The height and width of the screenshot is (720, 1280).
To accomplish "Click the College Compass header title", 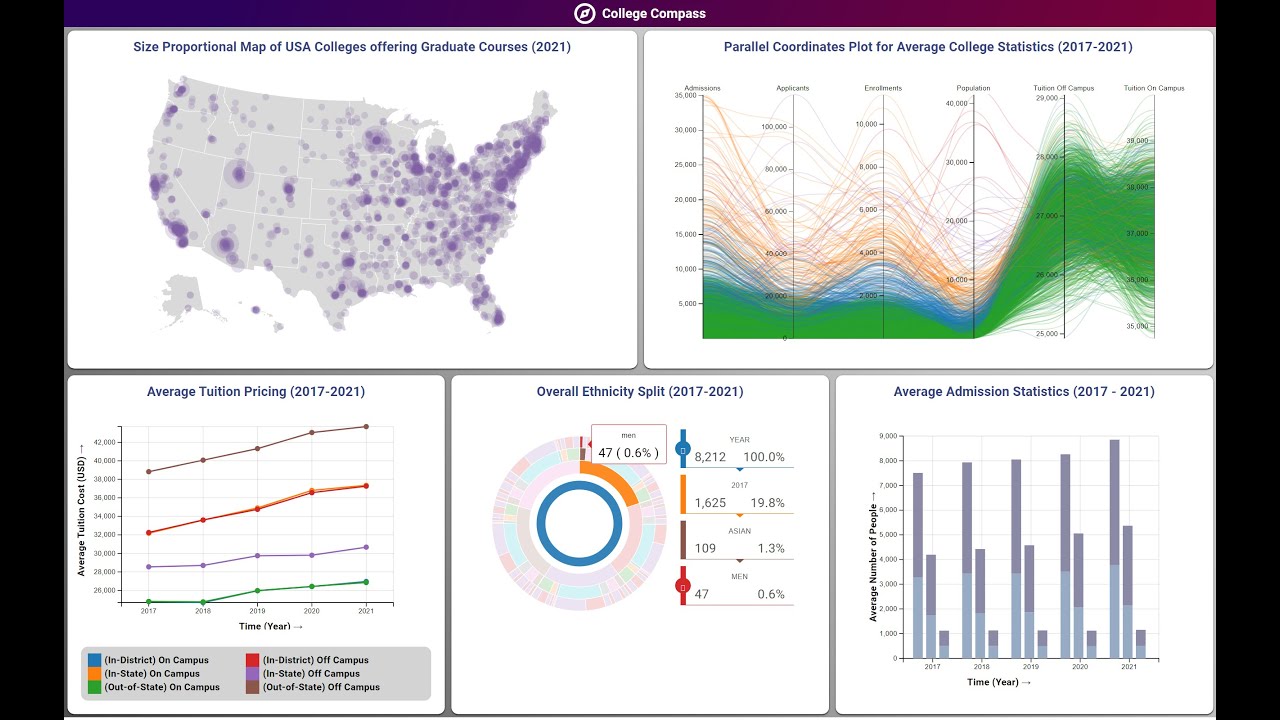I will point(654,14).
